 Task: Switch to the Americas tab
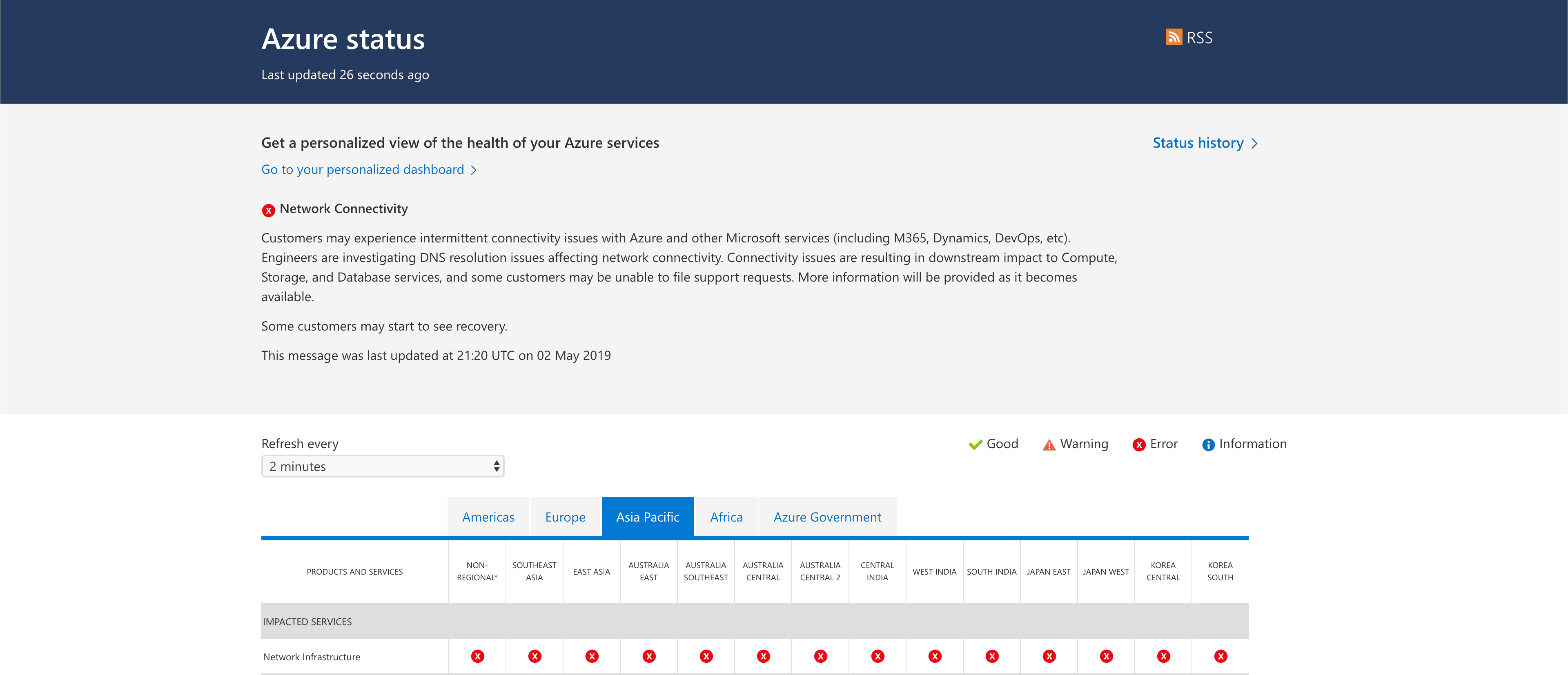point(488,517)
